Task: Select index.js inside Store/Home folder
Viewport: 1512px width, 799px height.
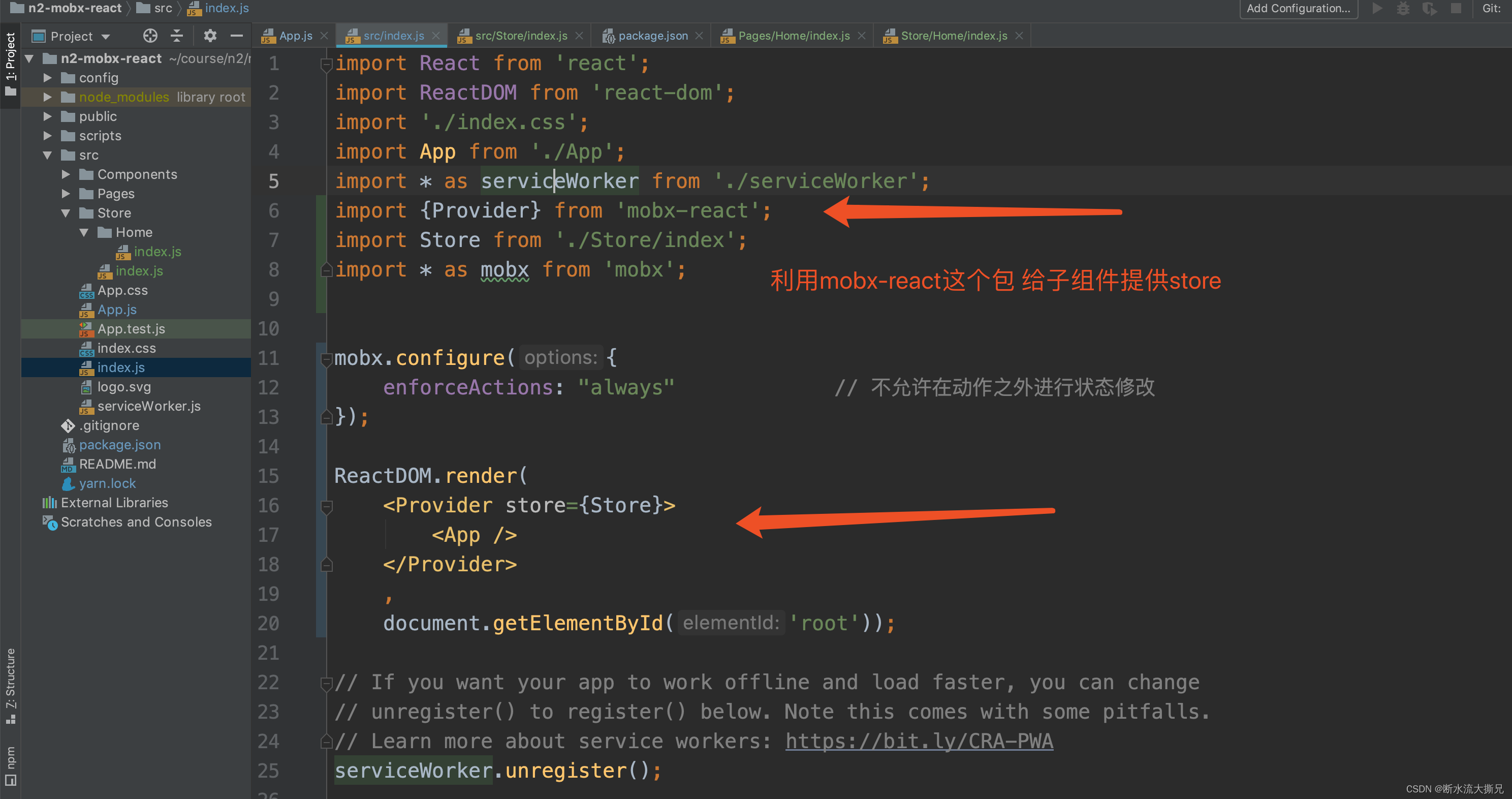Action: point(157,252)
